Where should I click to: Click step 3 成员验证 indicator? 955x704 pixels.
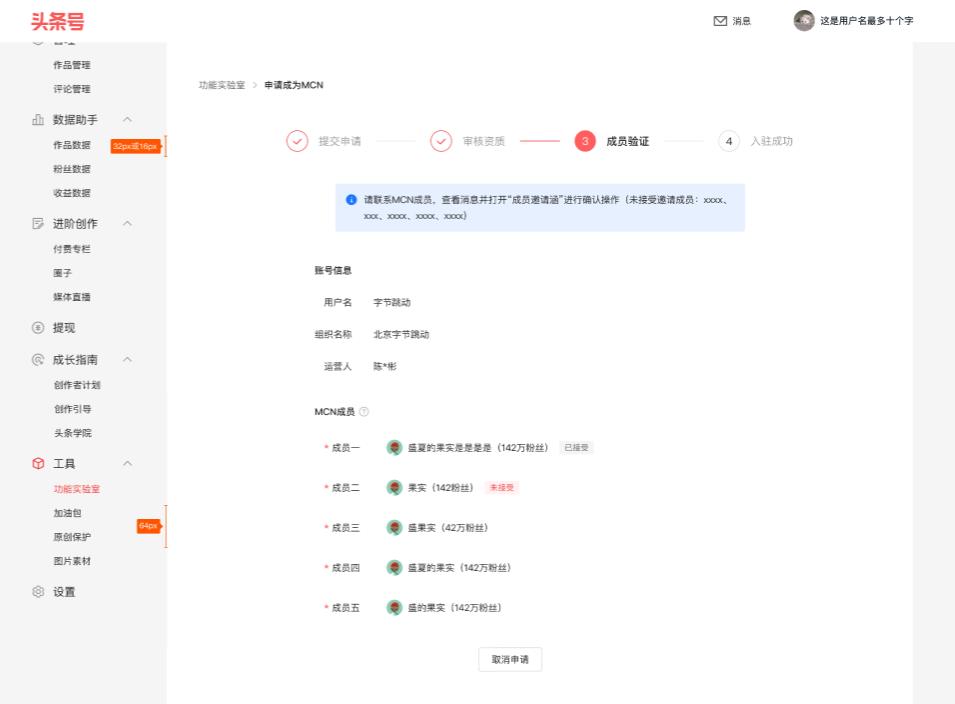(x=585, y=141)
